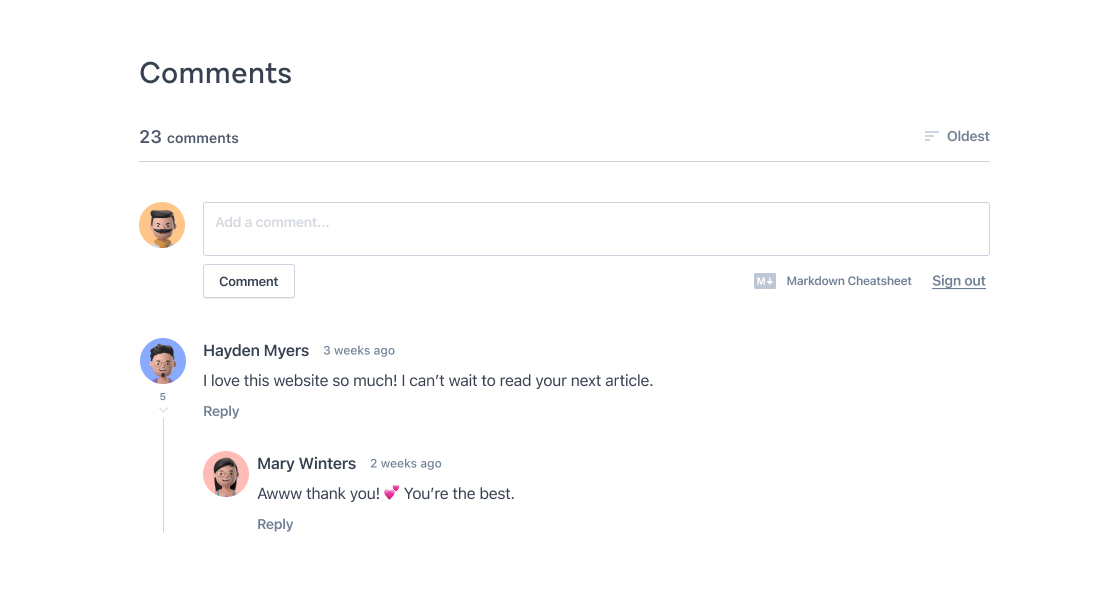This screenshot has height=591, width=1120.
Task: Open the Oldest sort order dropdown
Action: tap(957, 136)
